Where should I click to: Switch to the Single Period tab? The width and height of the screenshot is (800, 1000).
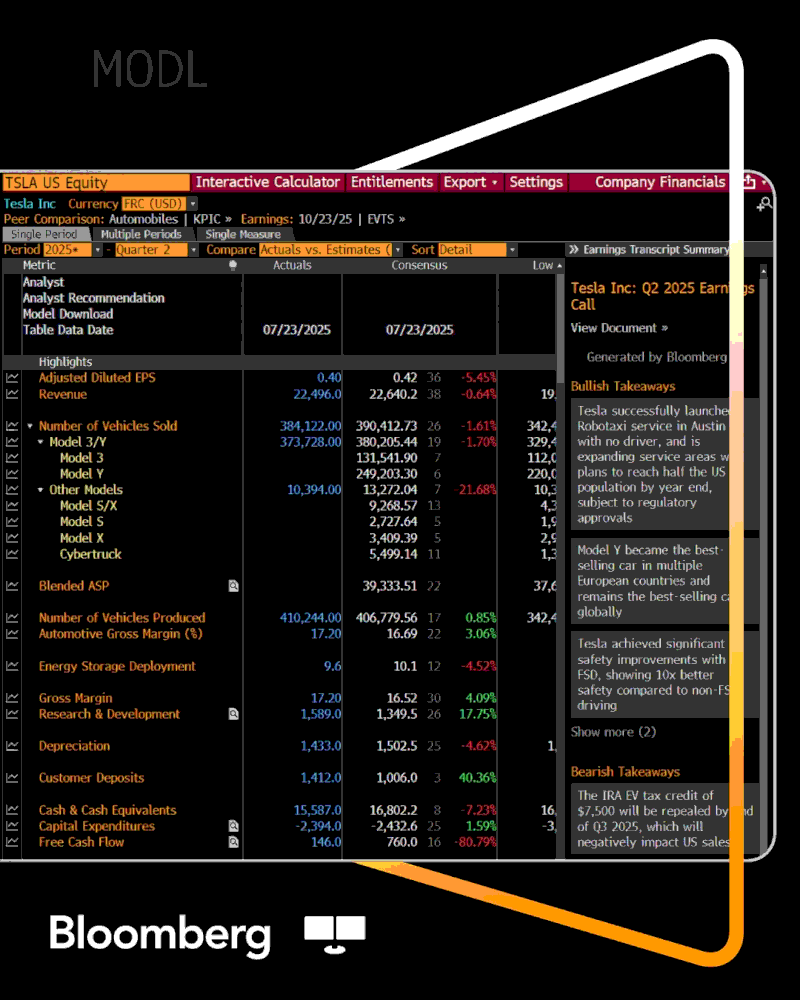[44, 234]
